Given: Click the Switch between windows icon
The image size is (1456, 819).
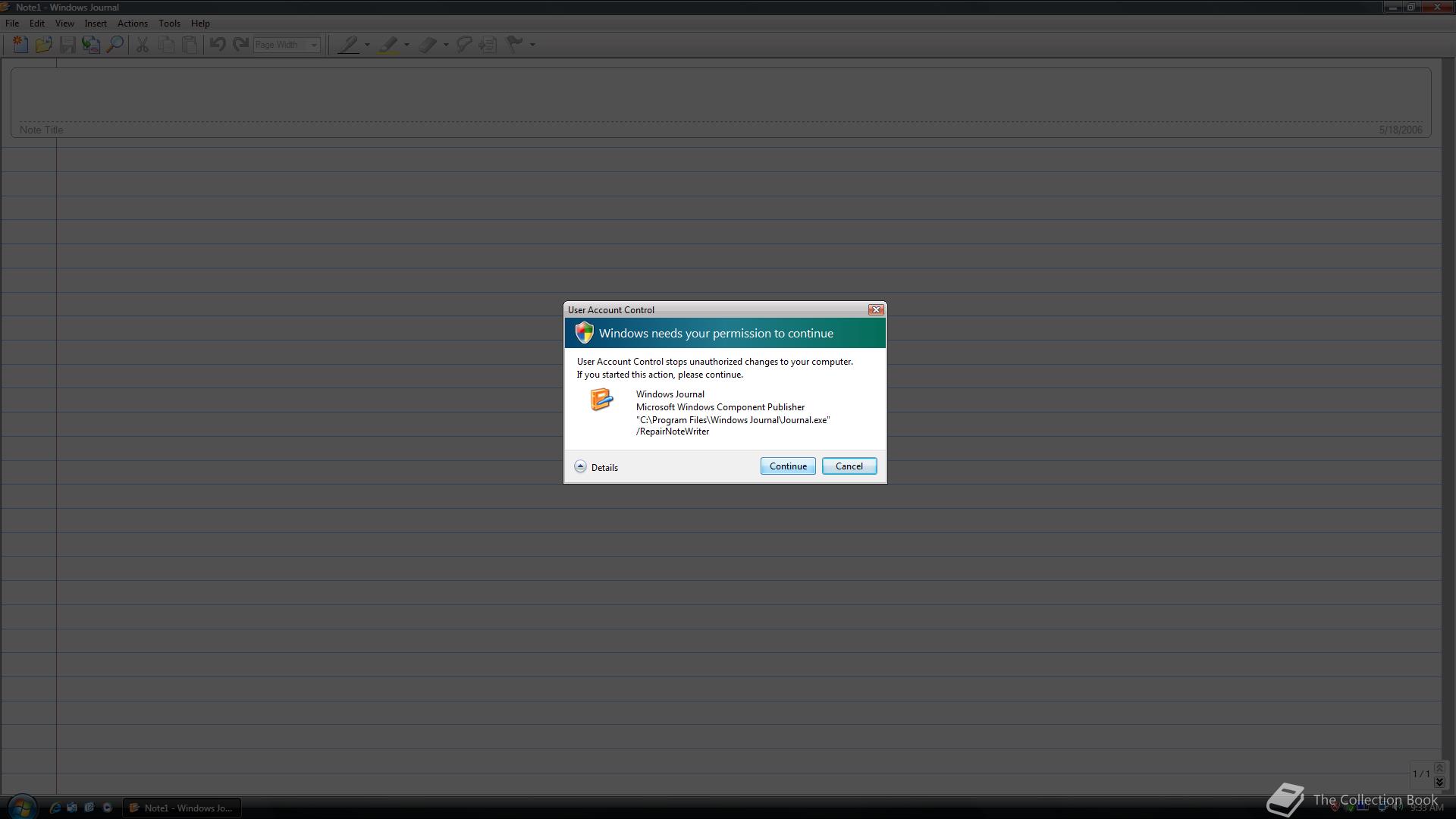Looking at the screenshot, I should click(89, 808).
